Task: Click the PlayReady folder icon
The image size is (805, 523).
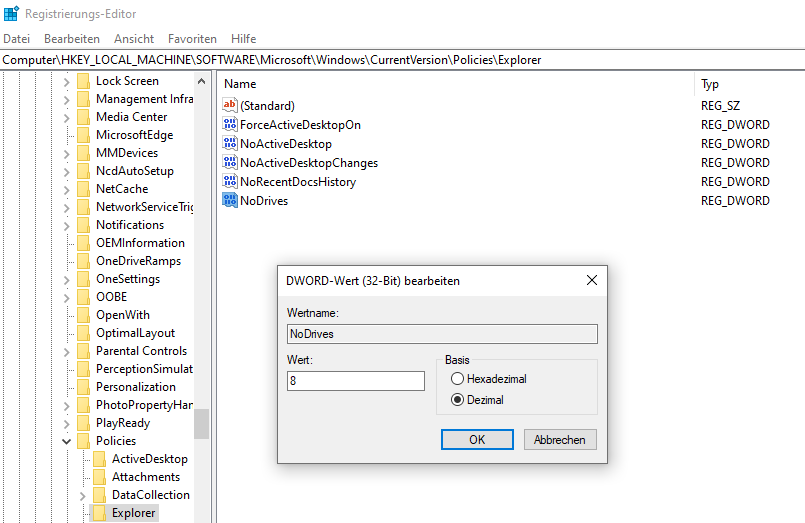Action: pyautogui.click(x=83, y=423)
